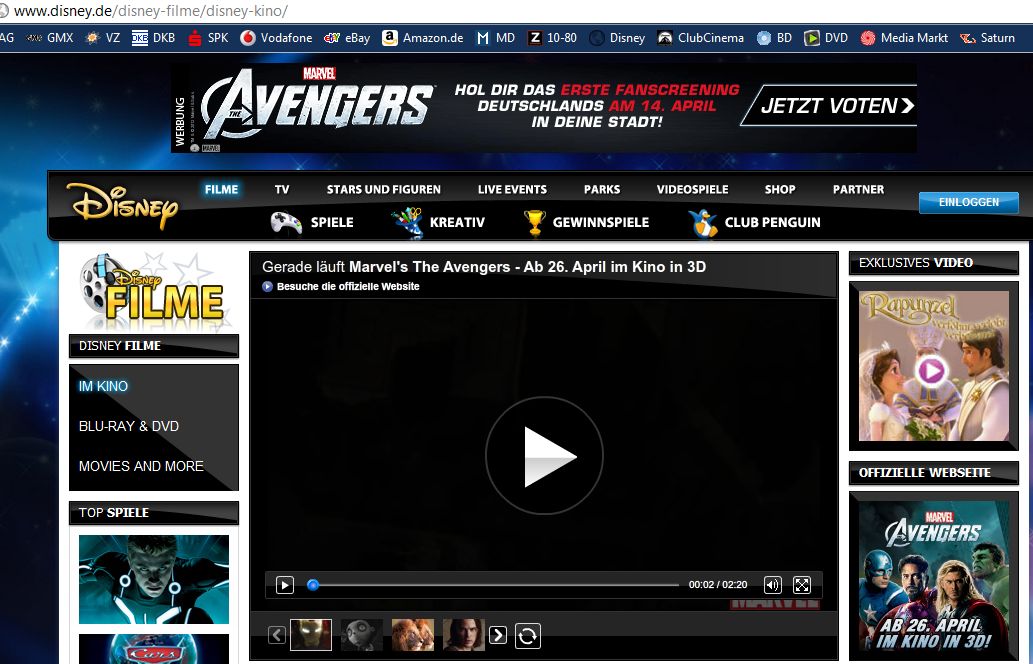Open the SHOP menu item
The image size is (1033, 664).
click(780, 190)
